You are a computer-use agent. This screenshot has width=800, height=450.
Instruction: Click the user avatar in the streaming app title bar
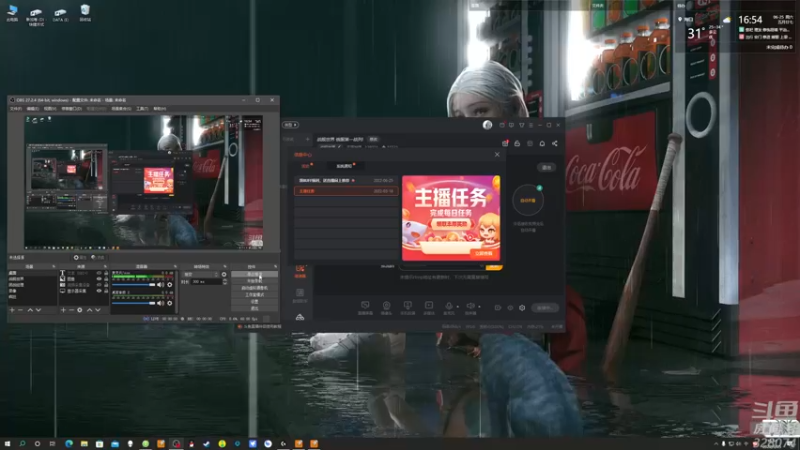click(x=487, y=125)
